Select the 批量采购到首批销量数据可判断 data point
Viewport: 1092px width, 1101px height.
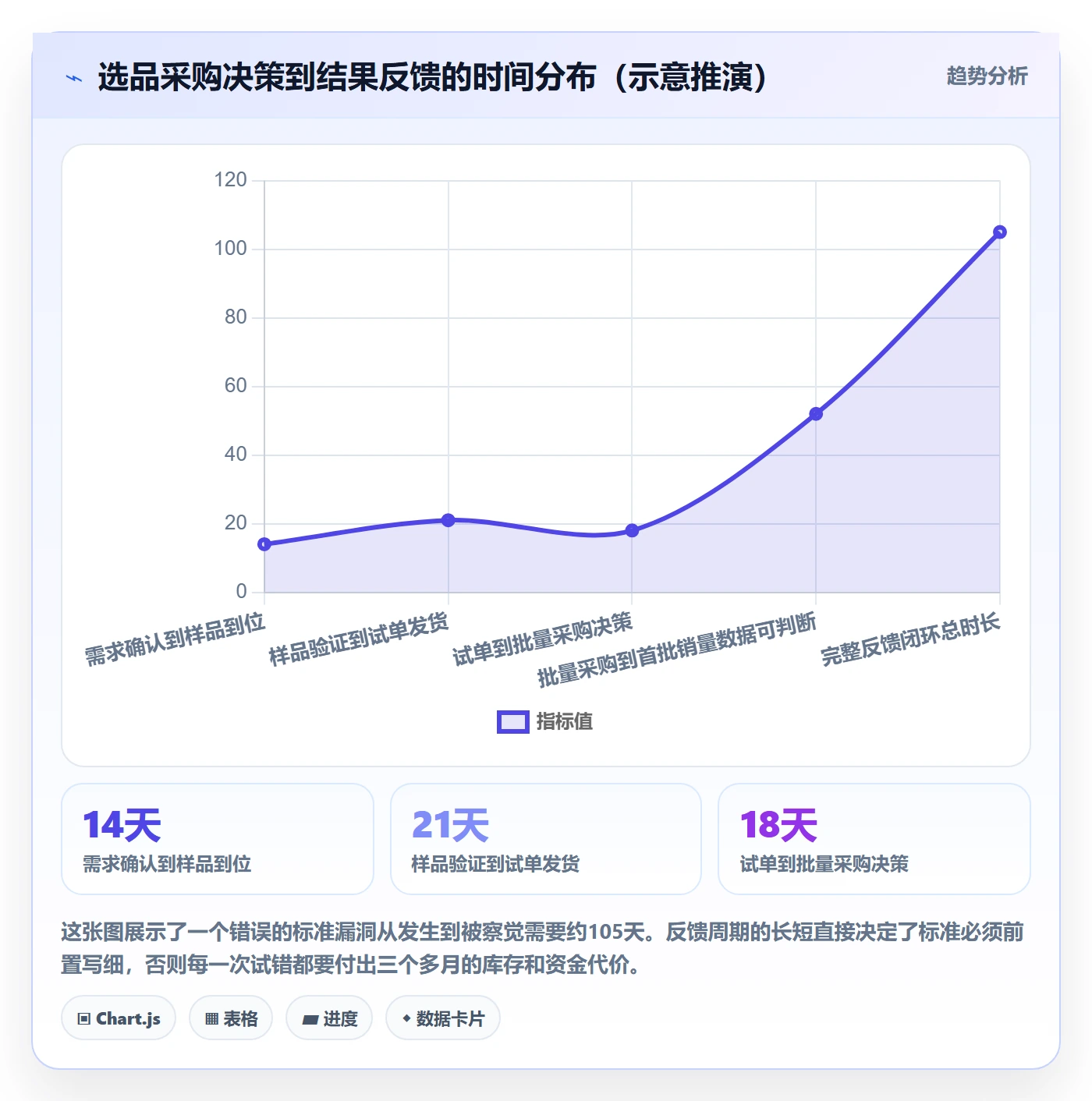tap(816, 414)
